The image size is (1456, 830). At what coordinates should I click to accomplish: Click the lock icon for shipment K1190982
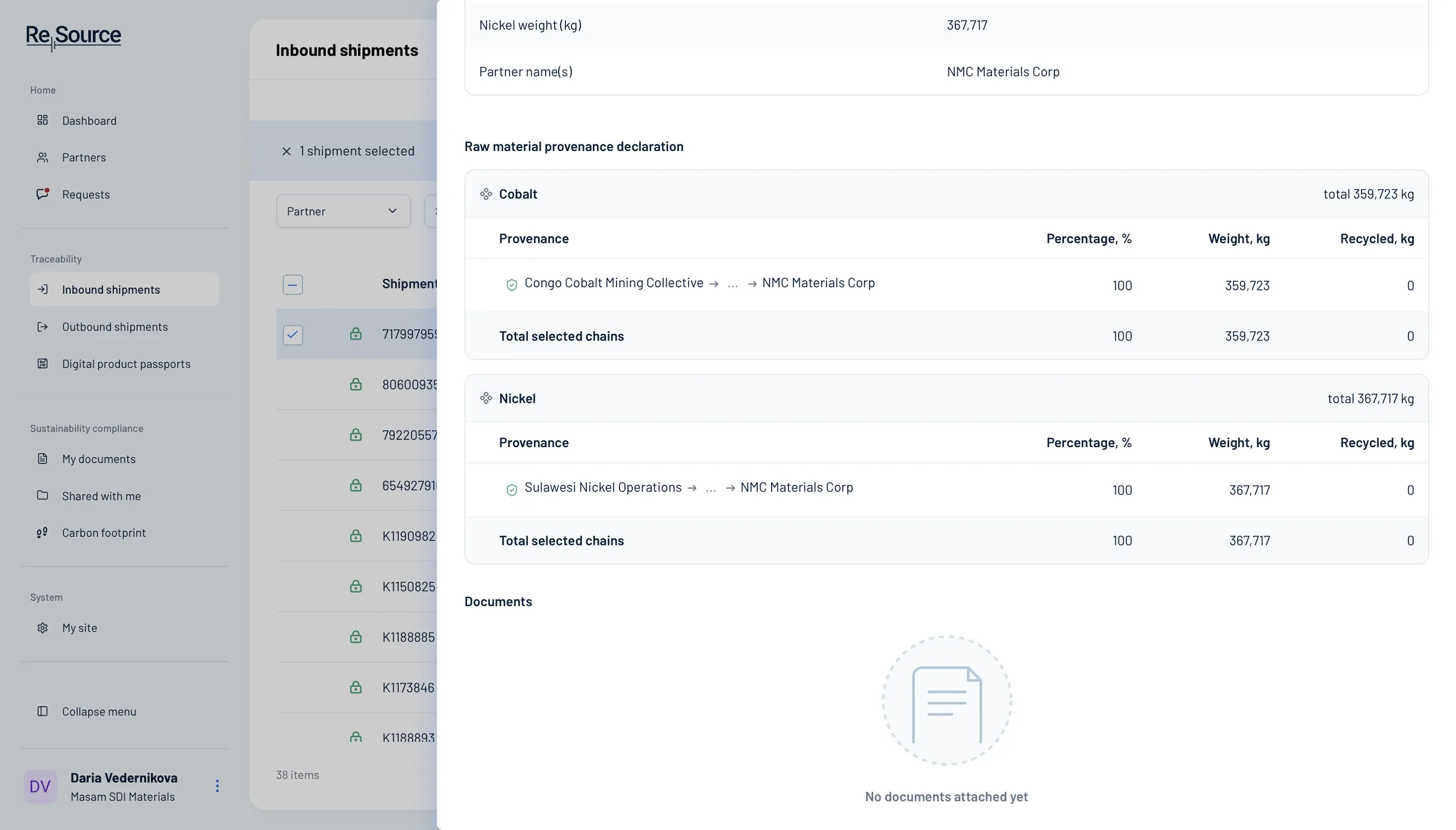coord(356,536)
